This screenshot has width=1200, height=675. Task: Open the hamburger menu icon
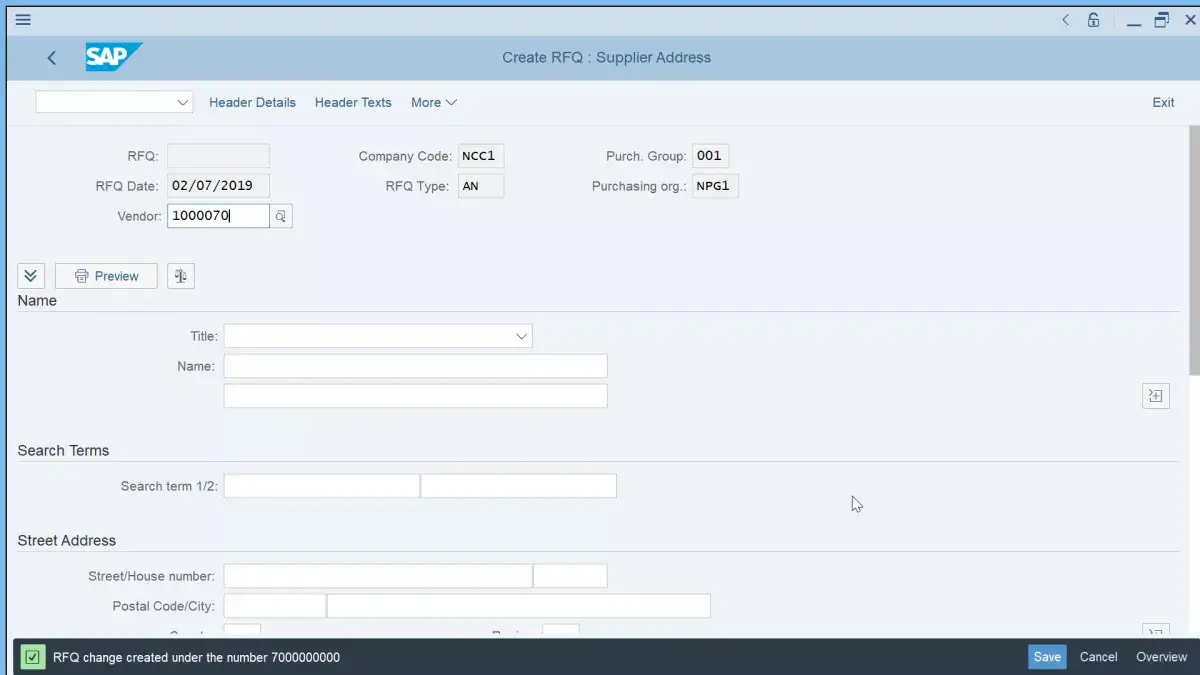tap(22, 19)
